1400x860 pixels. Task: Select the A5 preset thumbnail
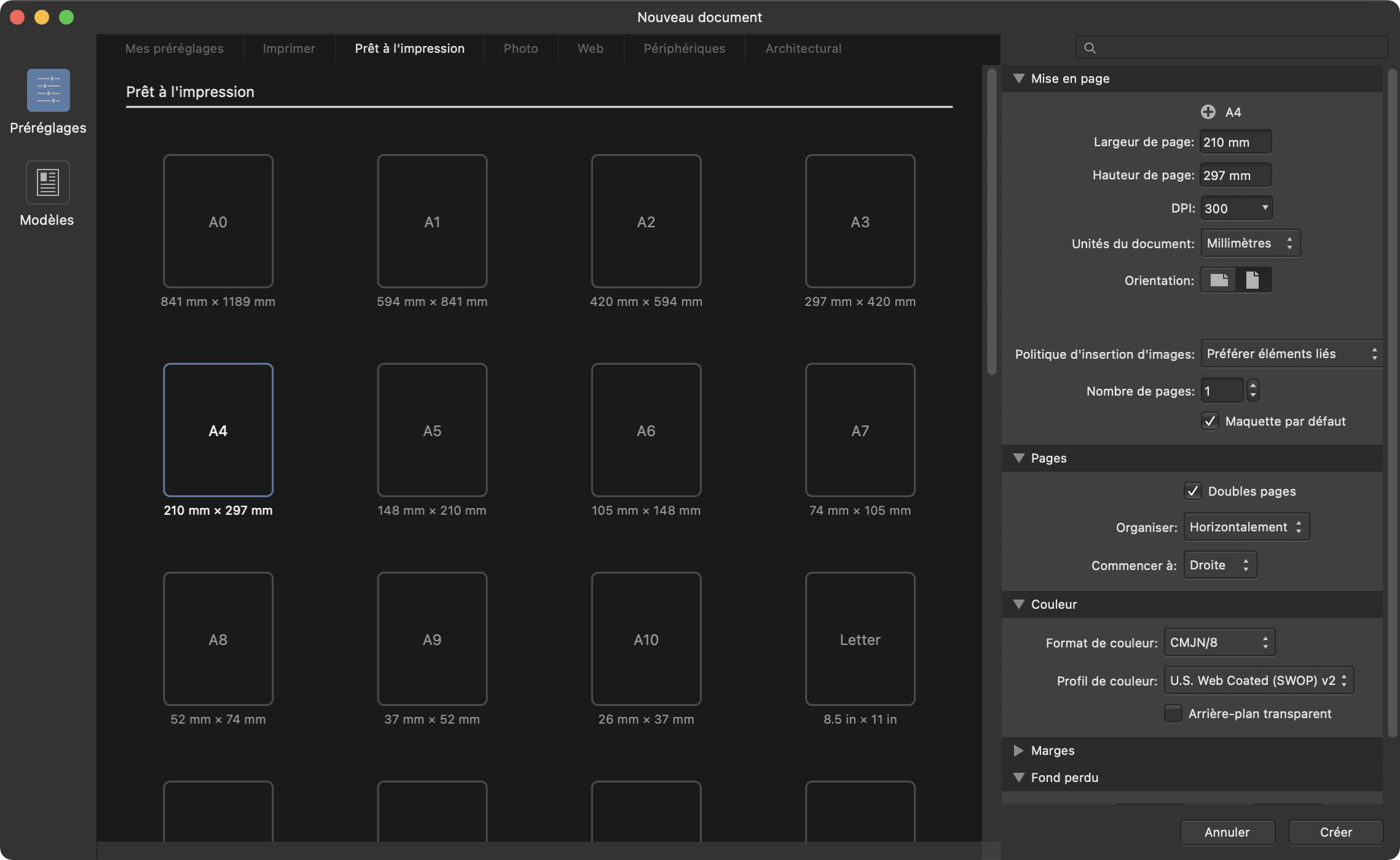pos(432,430)
